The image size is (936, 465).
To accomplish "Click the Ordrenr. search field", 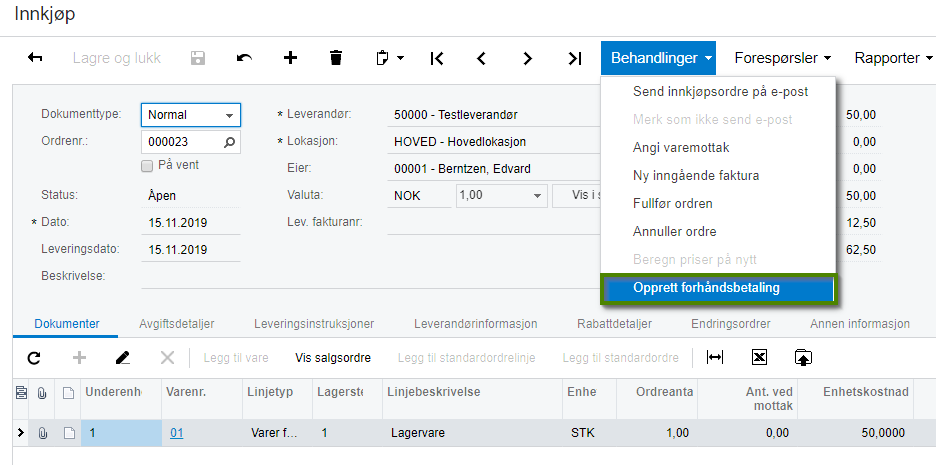I will coord(181,143).
